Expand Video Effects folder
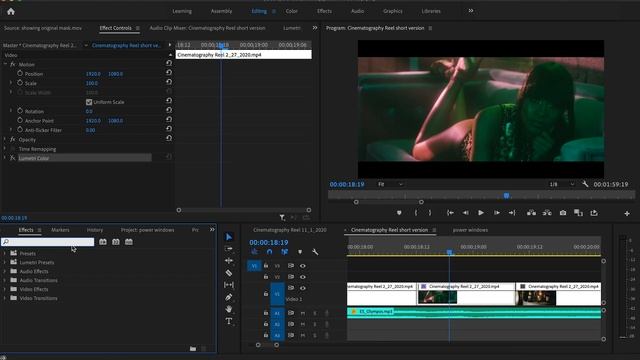This screenshot has height=360, width=640. (5, 289)
